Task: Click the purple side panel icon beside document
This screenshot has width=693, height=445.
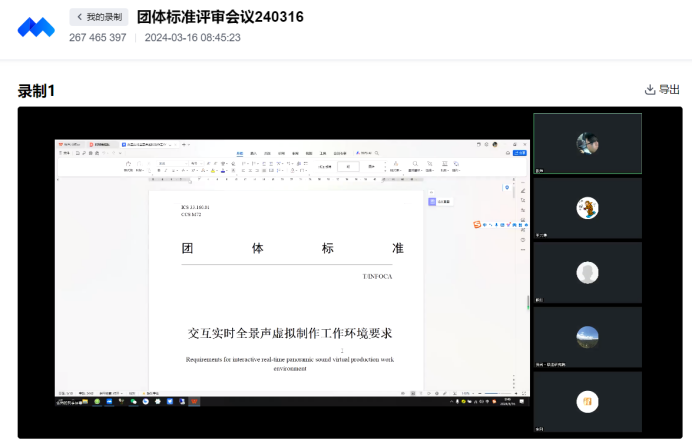Action: (432, 201)
